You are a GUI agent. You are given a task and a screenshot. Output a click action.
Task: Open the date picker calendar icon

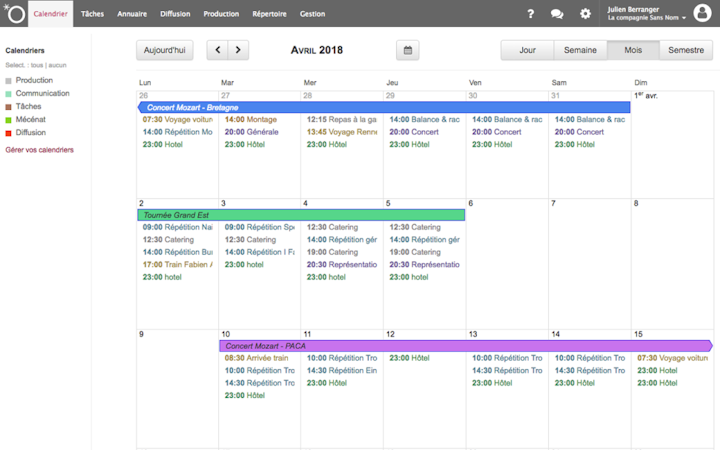[x=407, y=50]
